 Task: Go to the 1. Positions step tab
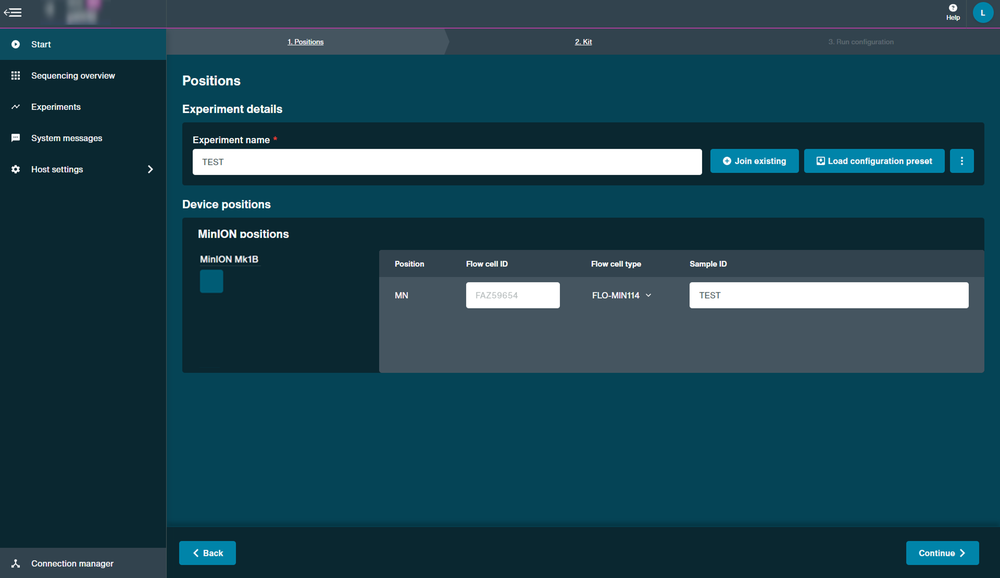point(305,42)
